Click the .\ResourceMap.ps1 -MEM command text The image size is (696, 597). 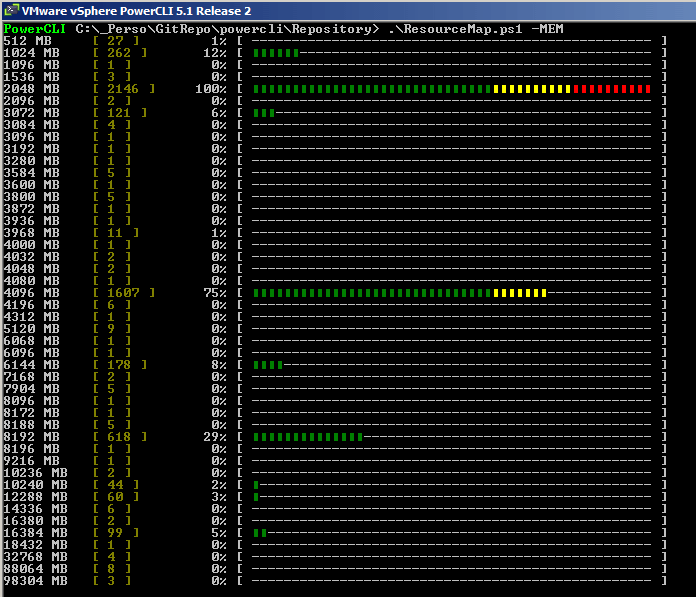point(476,29)
